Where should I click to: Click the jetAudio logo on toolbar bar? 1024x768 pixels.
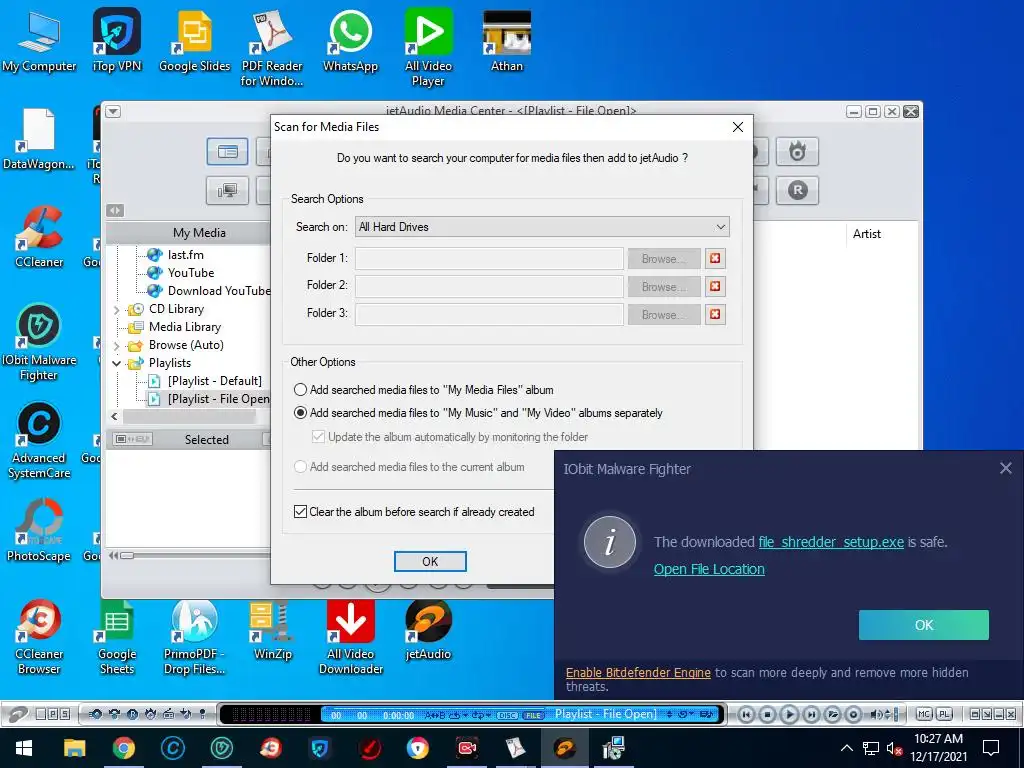pos(18,714)
